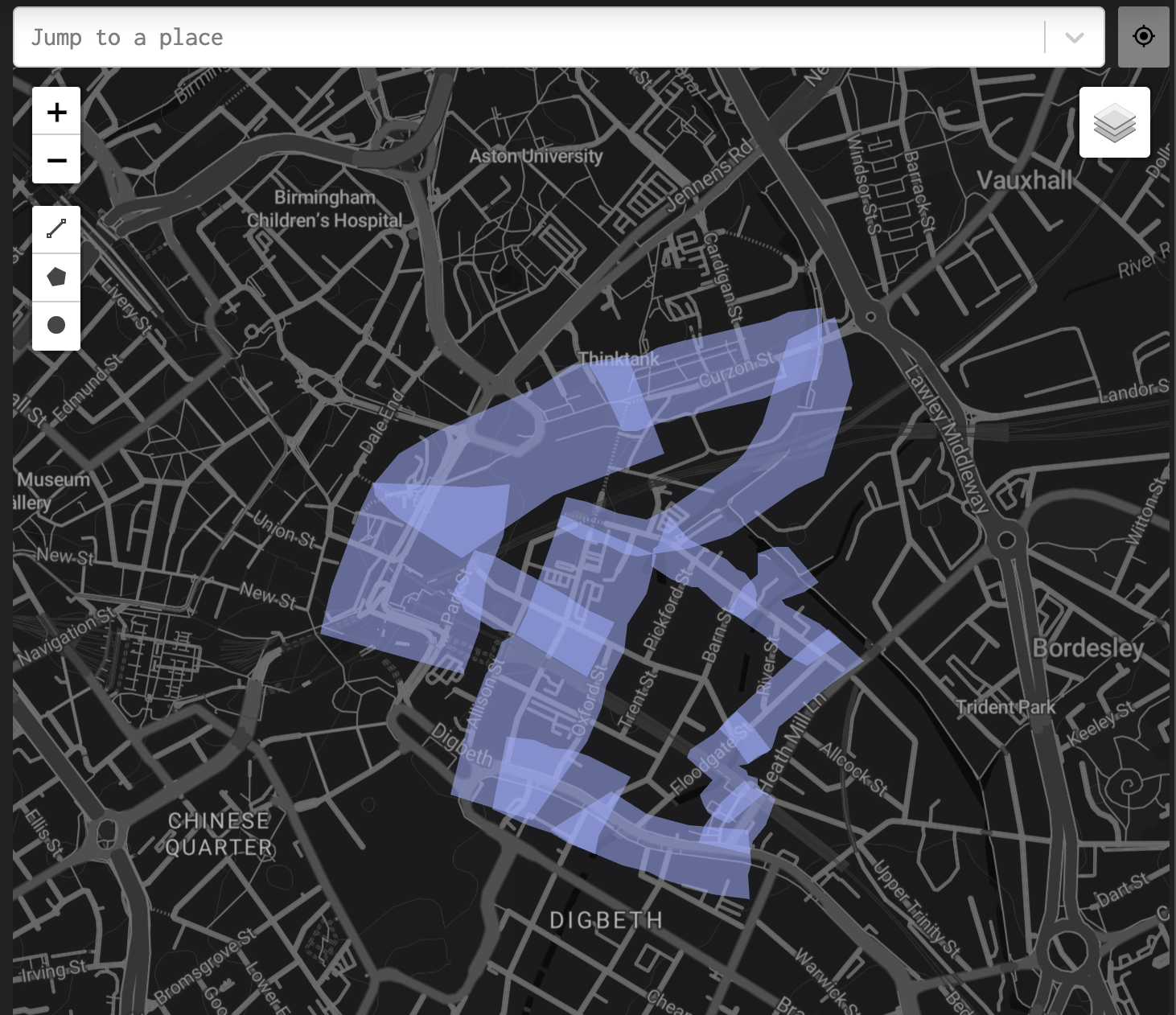Zoom in with the plus button
1176x1015 pixels.
56,112
